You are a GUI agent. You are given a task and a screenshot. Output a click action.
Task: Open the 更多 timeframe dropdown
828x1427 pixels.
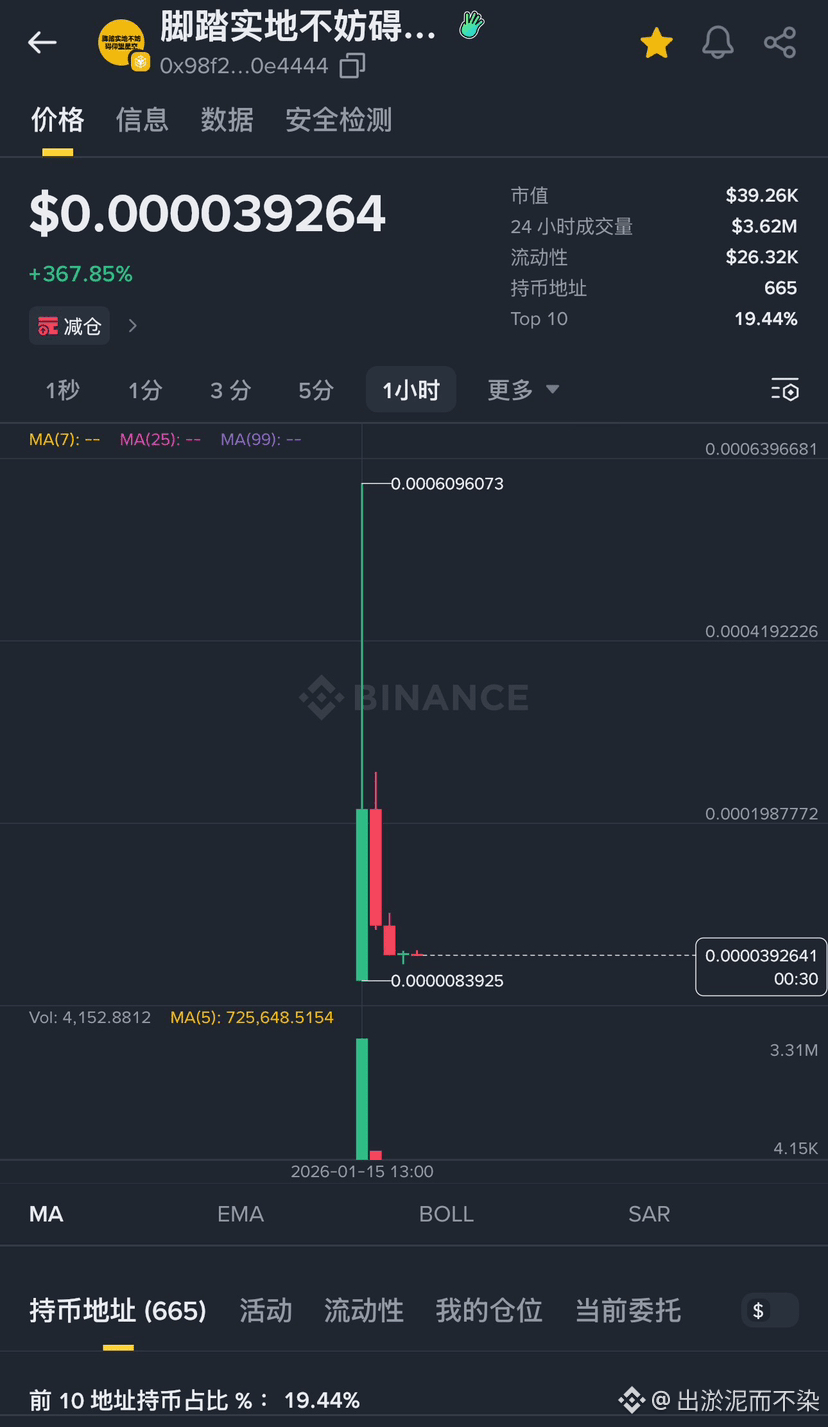click(x=523, y=390)
